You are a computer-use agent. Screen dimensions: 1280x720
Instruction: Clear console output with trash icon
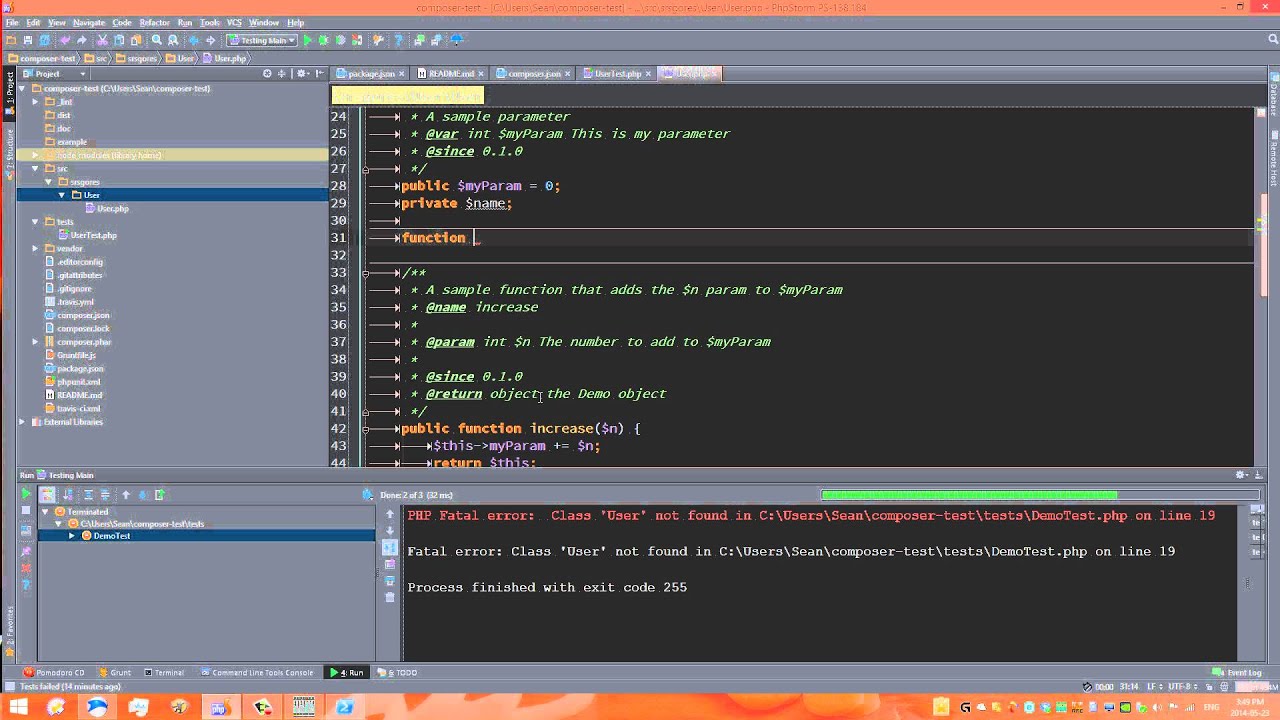[390, 597]
